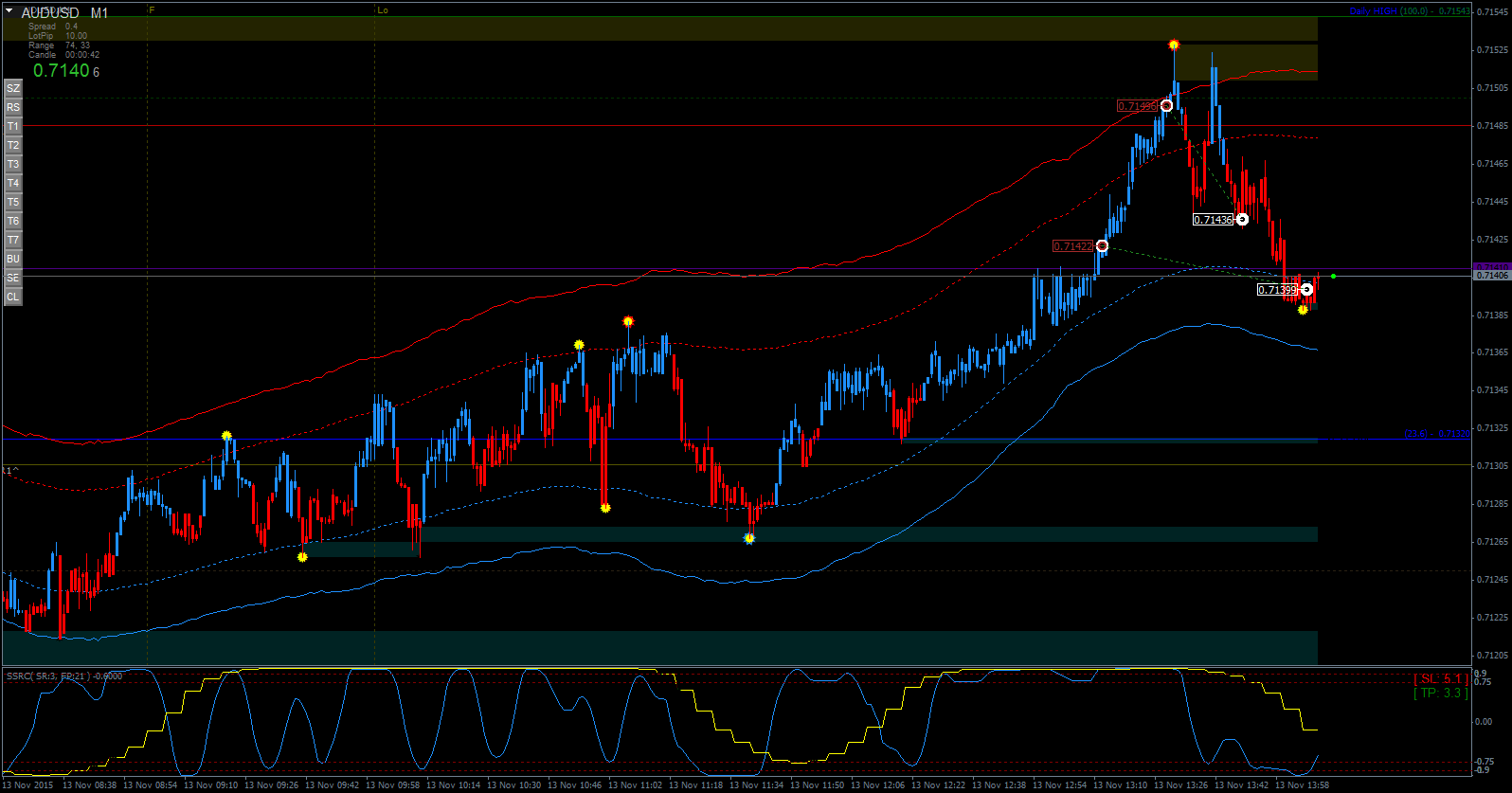The image size is (1512, 793).
Task: Toggle the T6 panel button
Action: point(13,221)
